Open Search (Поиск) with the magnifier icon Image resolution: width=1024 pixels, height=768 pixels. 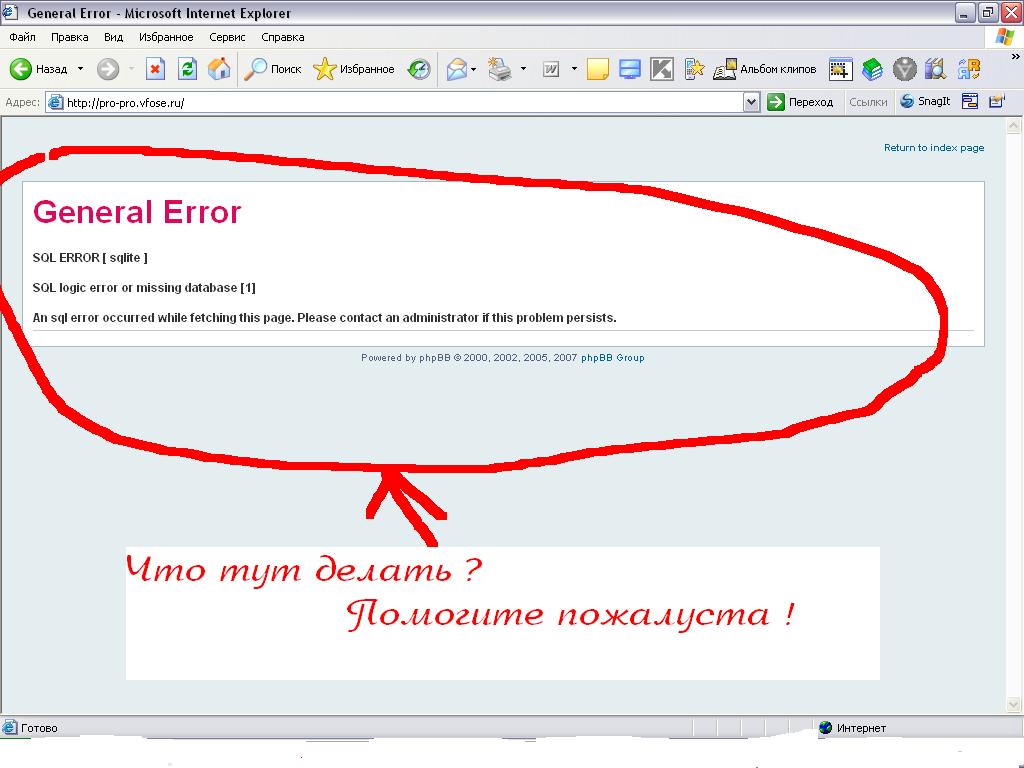coord(273,69)
